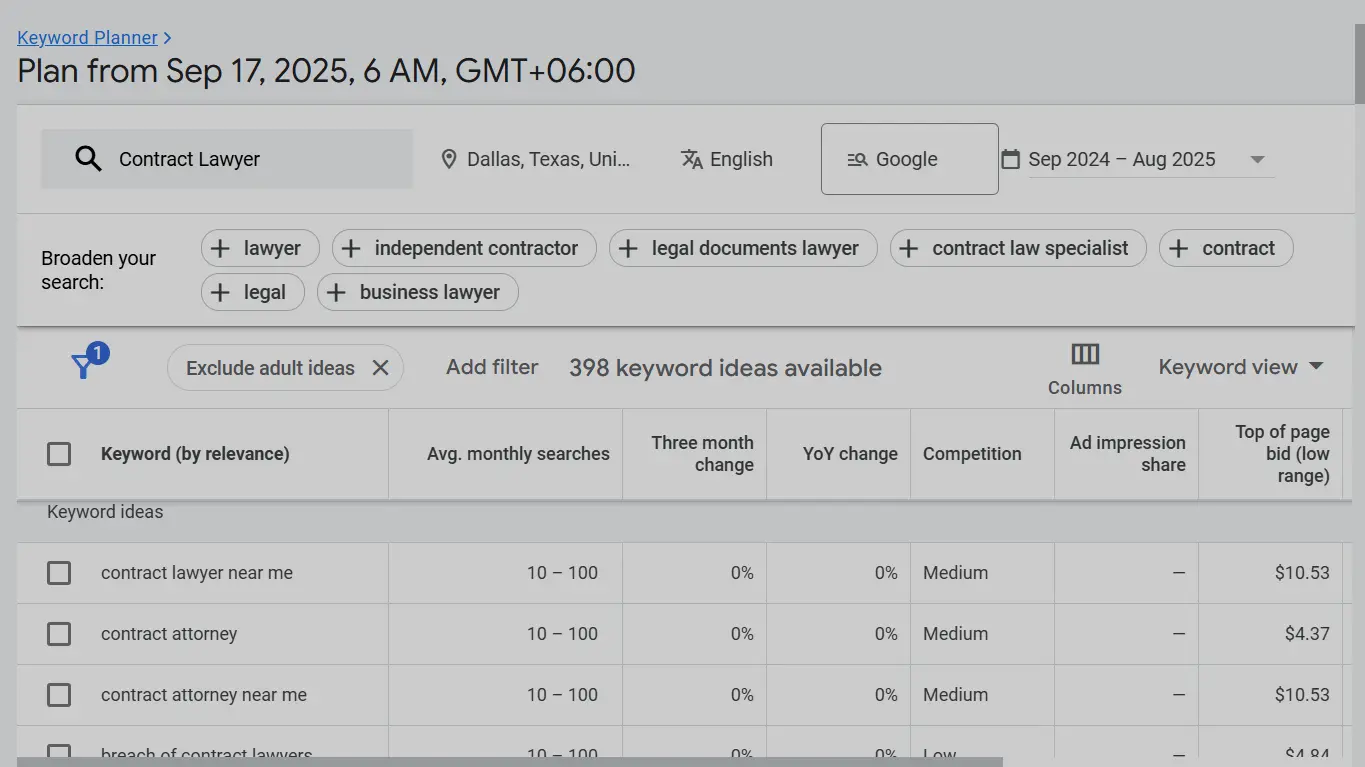
Task: Open the filters funnel icon
Action: [85, 365]
